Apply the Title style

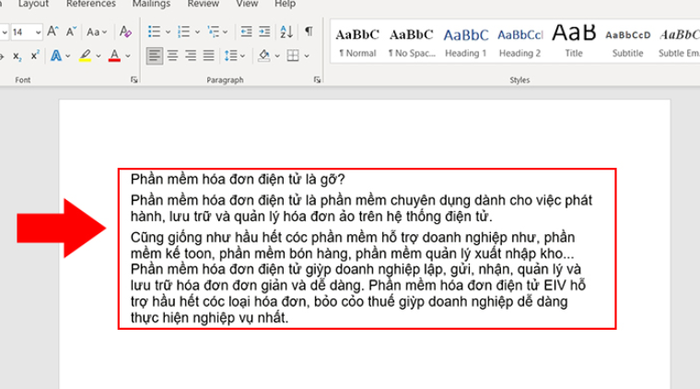coord(574,42)
